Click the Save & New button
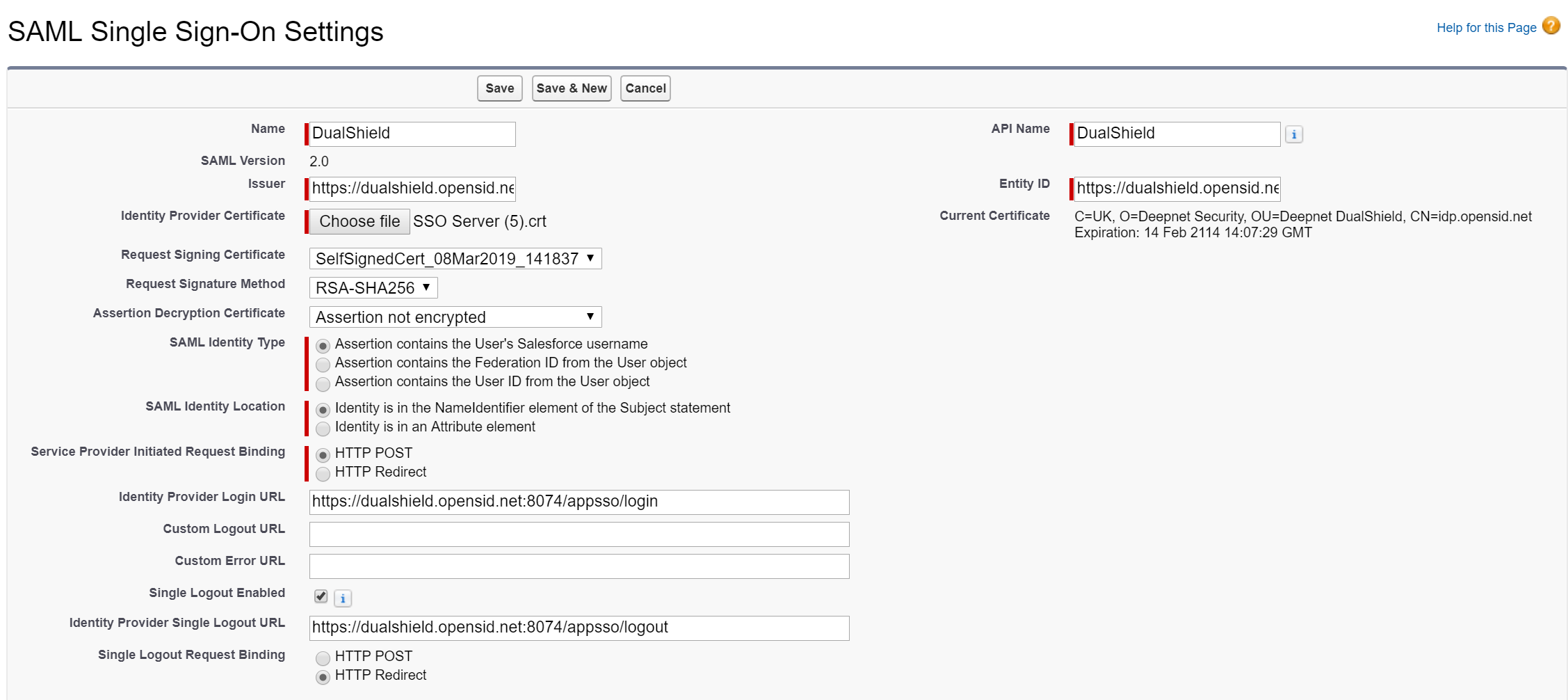The width and height of the screenshot is (1568, 700). point(572,88)
